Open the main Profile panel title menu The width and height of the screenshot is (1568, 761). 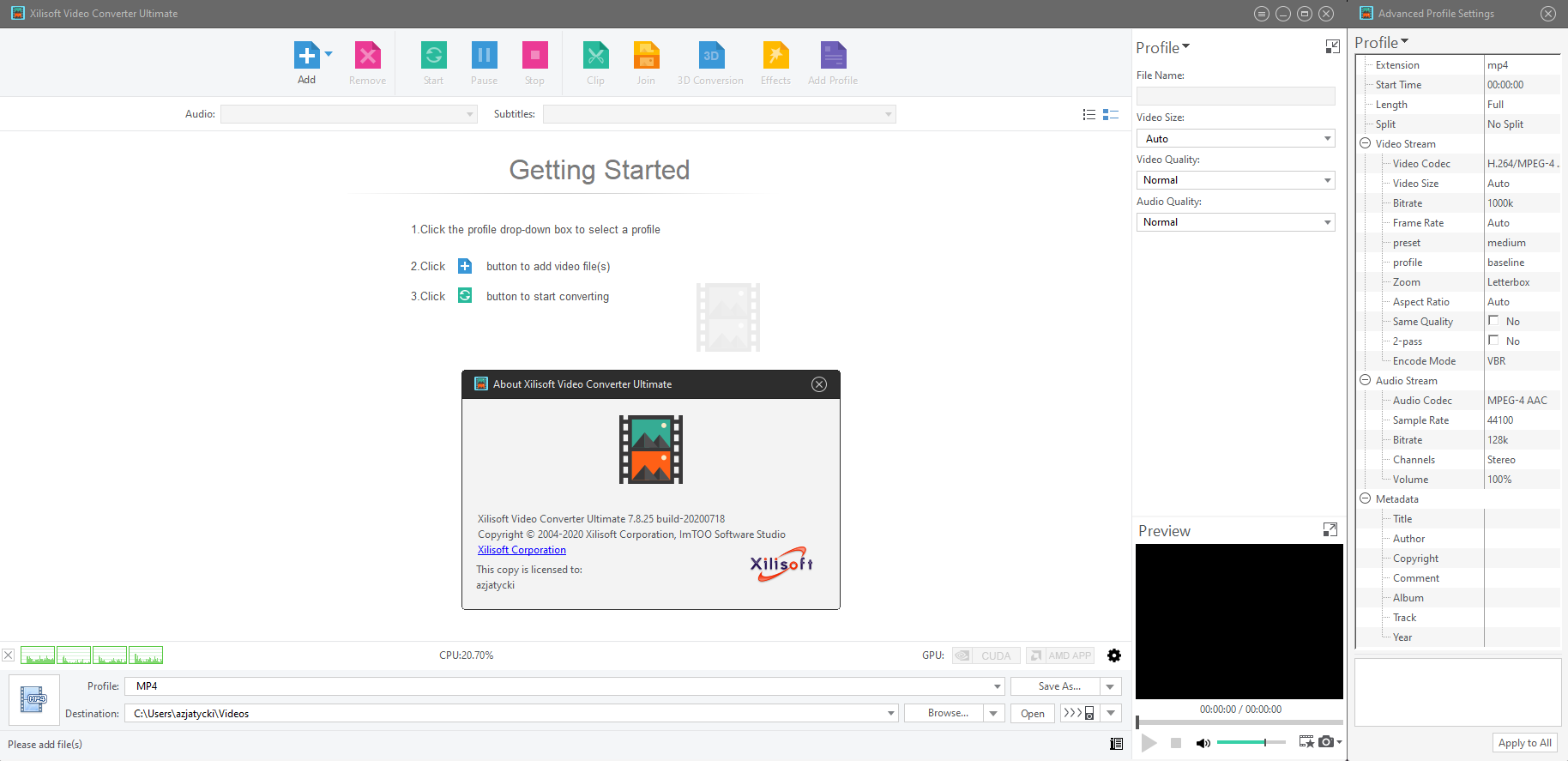pos(1163,48)
